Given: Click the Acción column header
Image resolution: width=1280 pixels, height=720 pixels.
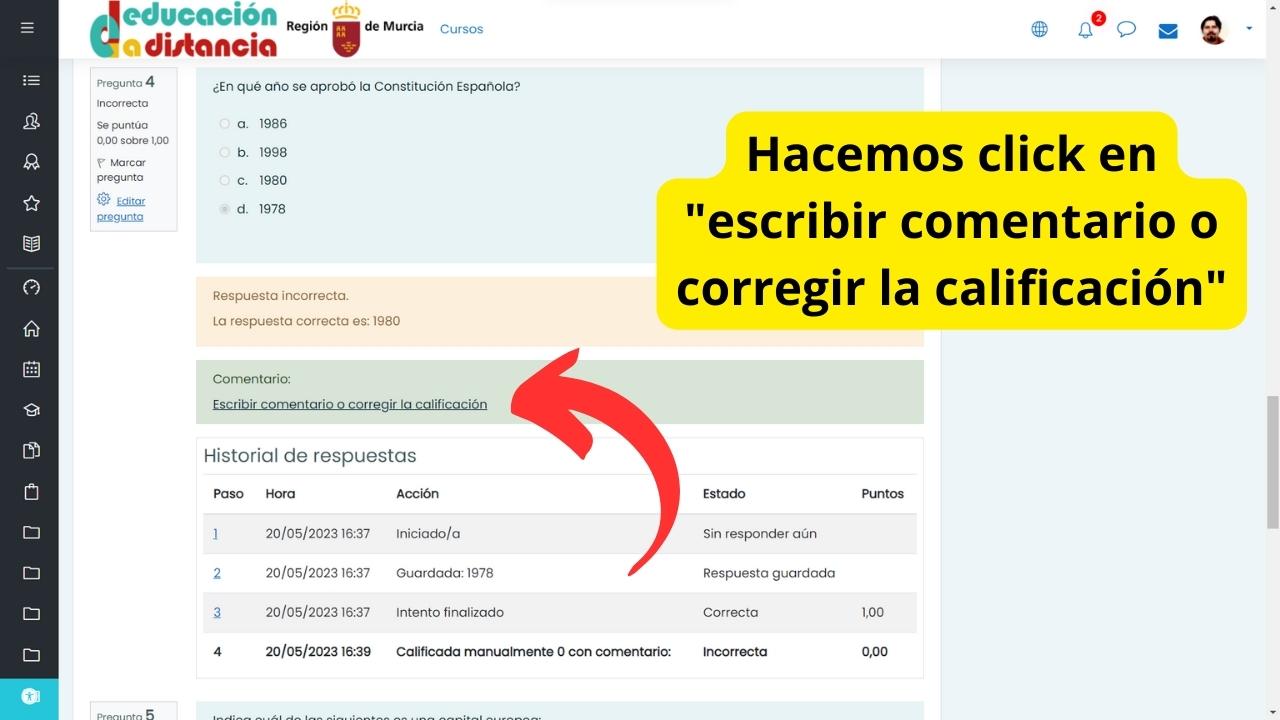Looking at the screenshot, I should [x=417, y=494].
